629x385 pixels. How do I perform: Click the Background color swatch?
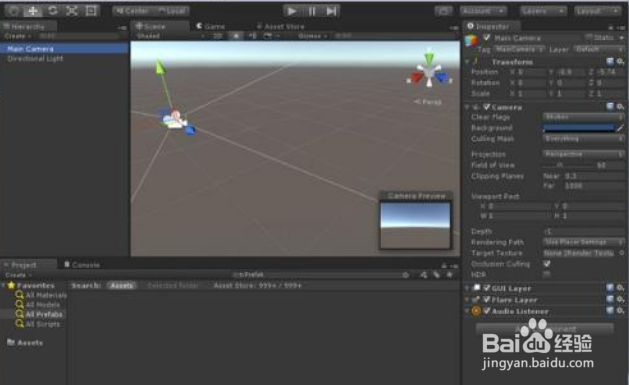(578, 128)
